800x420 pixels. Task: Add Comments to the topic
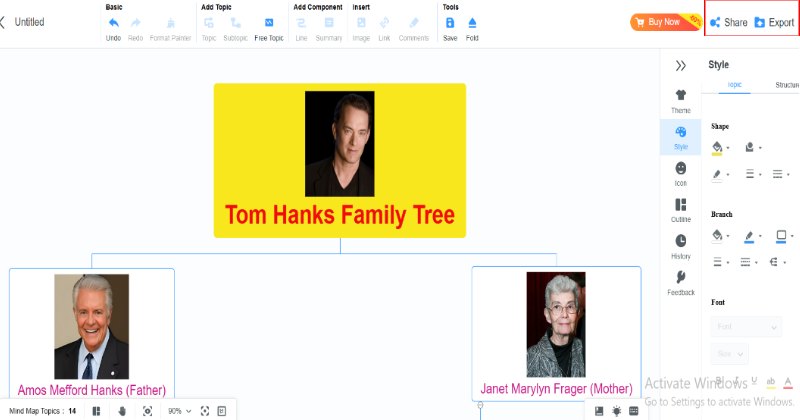414,23
